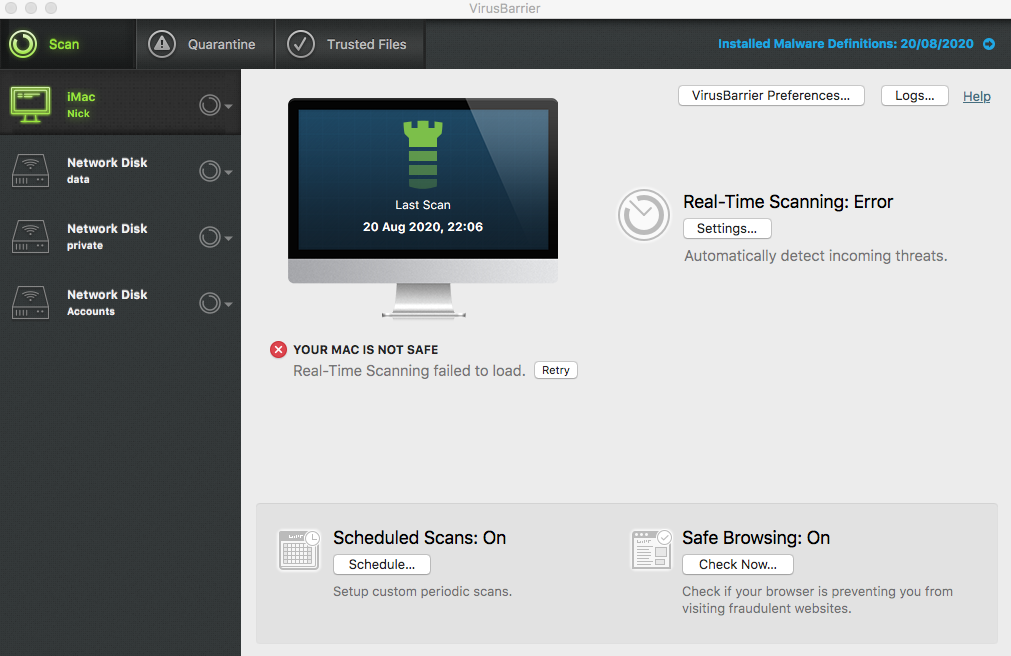Click the Trusted Files checkmark icon
The height and width of the screenshot is (656, 1011).
[x=300, y=44]
